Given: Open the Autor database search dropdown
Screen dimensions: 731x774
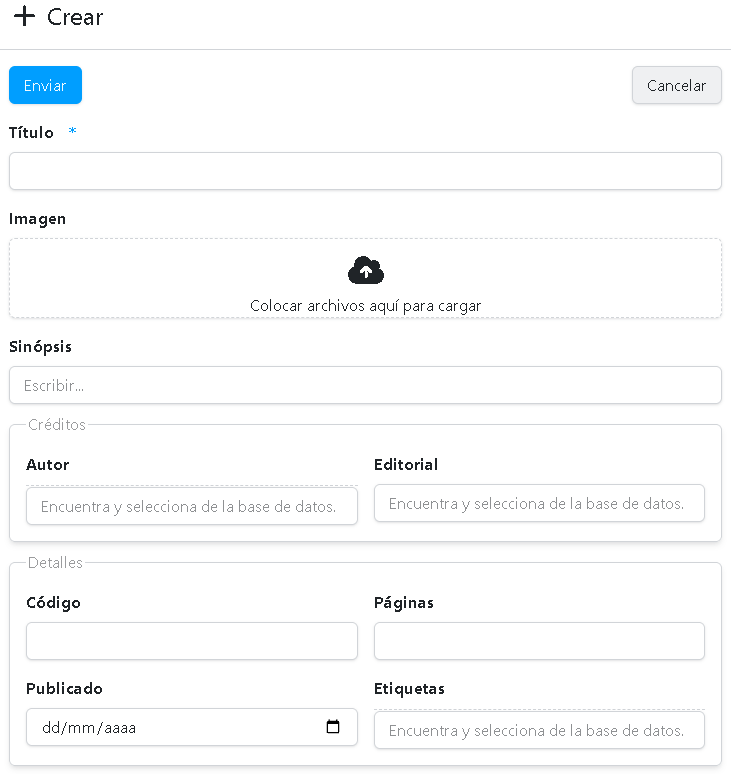Looking at the screenshot, I should 192,506.
